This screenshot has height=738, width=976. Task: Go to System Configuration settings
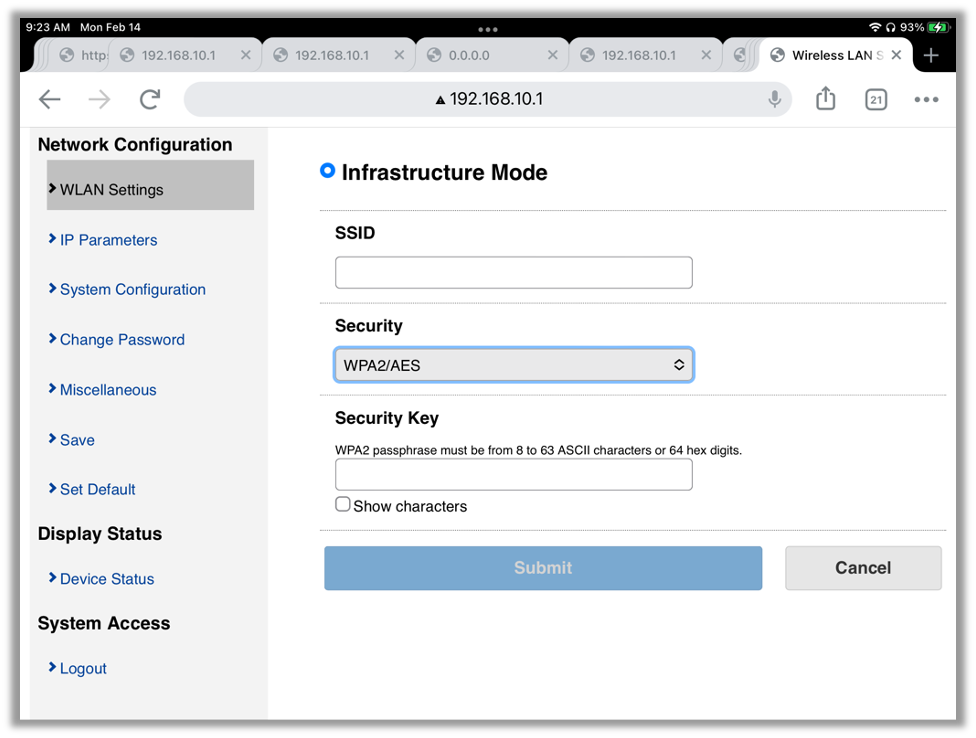(x=132, y=290)
